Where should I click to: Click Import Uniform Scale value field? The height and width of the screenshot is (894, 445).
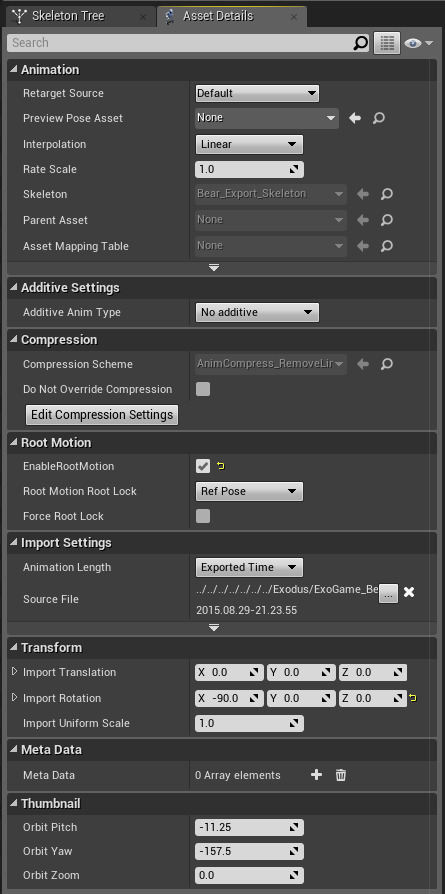tap(249, 723)
